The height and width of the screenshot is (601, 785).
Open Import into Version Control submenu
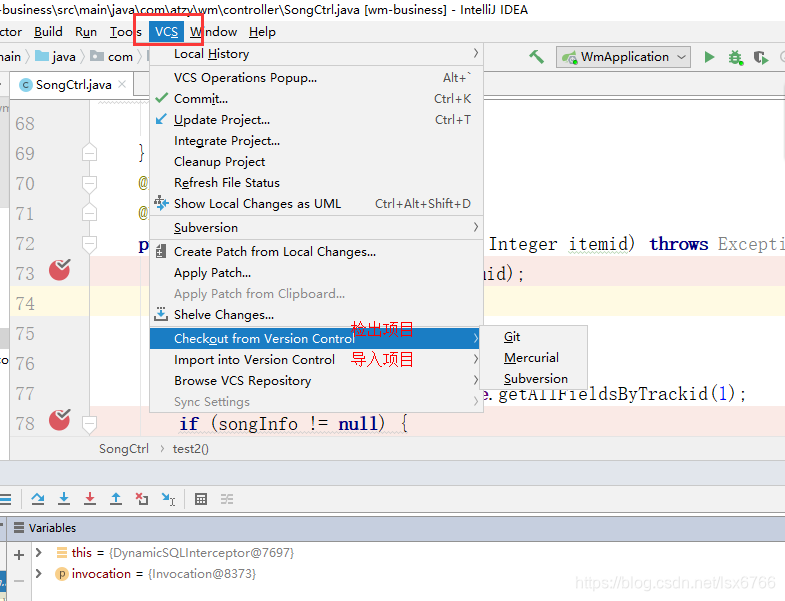pyautogui.click(x=316, y=360)
